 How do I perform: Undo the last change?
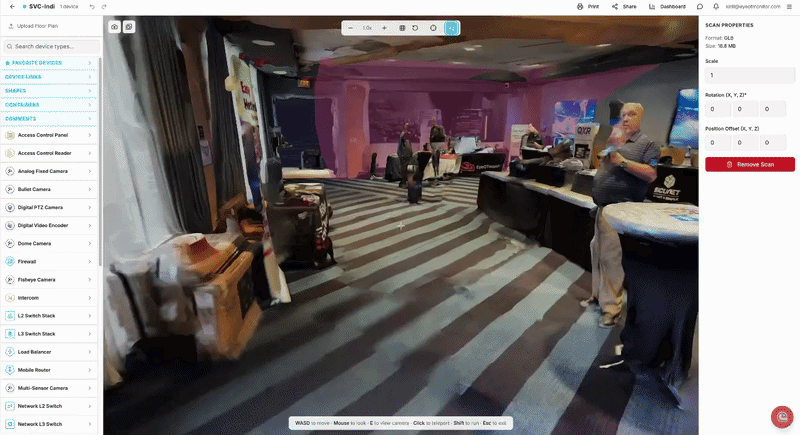point(92,7)
